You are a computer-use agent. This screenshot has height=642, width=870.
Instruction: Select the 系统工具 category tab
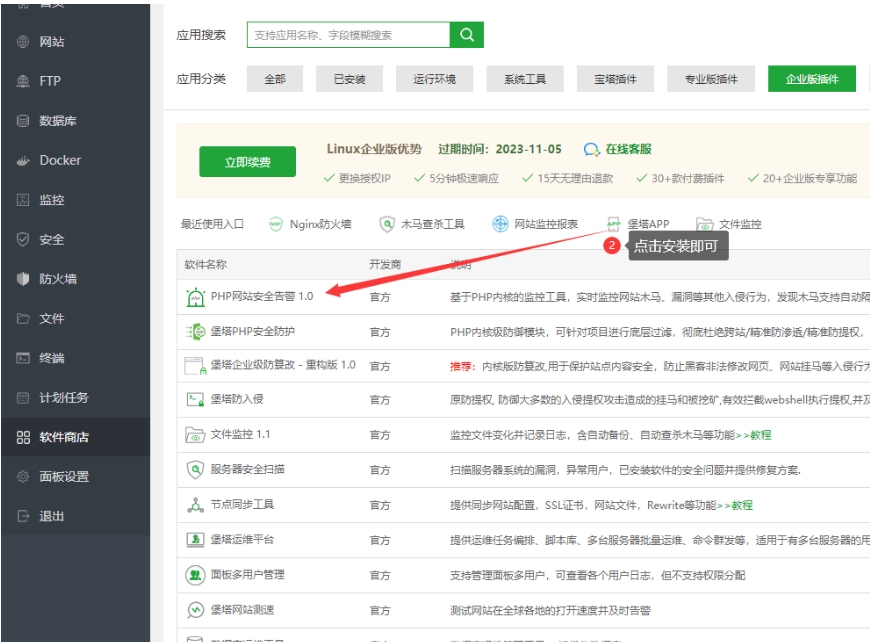coord(525,79)
